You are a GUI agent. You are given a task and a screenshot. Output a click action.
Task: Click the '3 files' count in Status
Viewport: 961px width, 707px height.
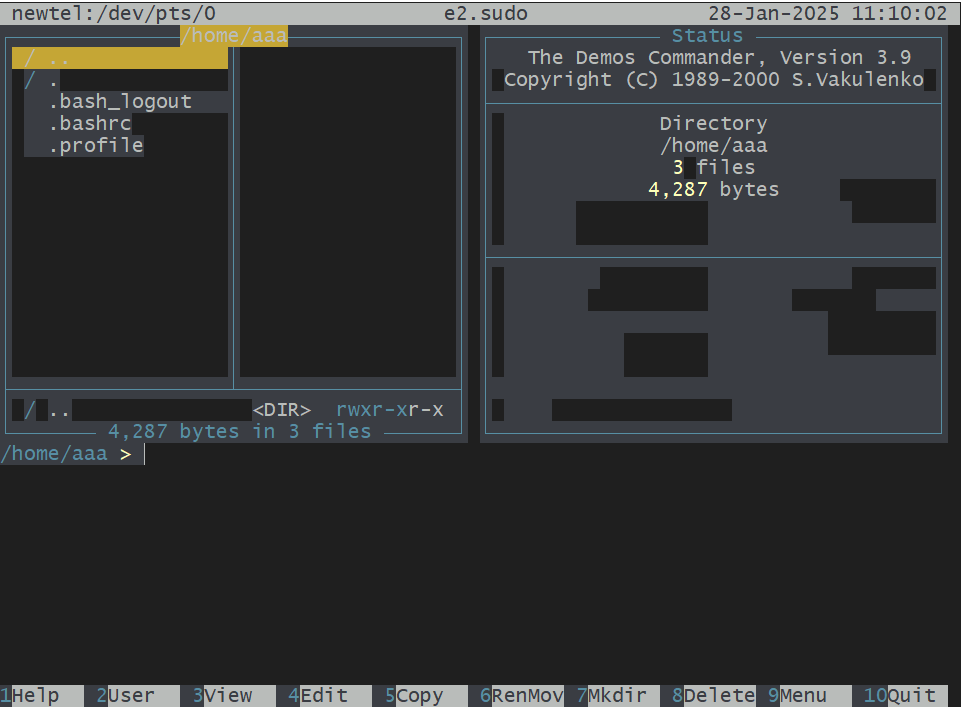[714, 167]
